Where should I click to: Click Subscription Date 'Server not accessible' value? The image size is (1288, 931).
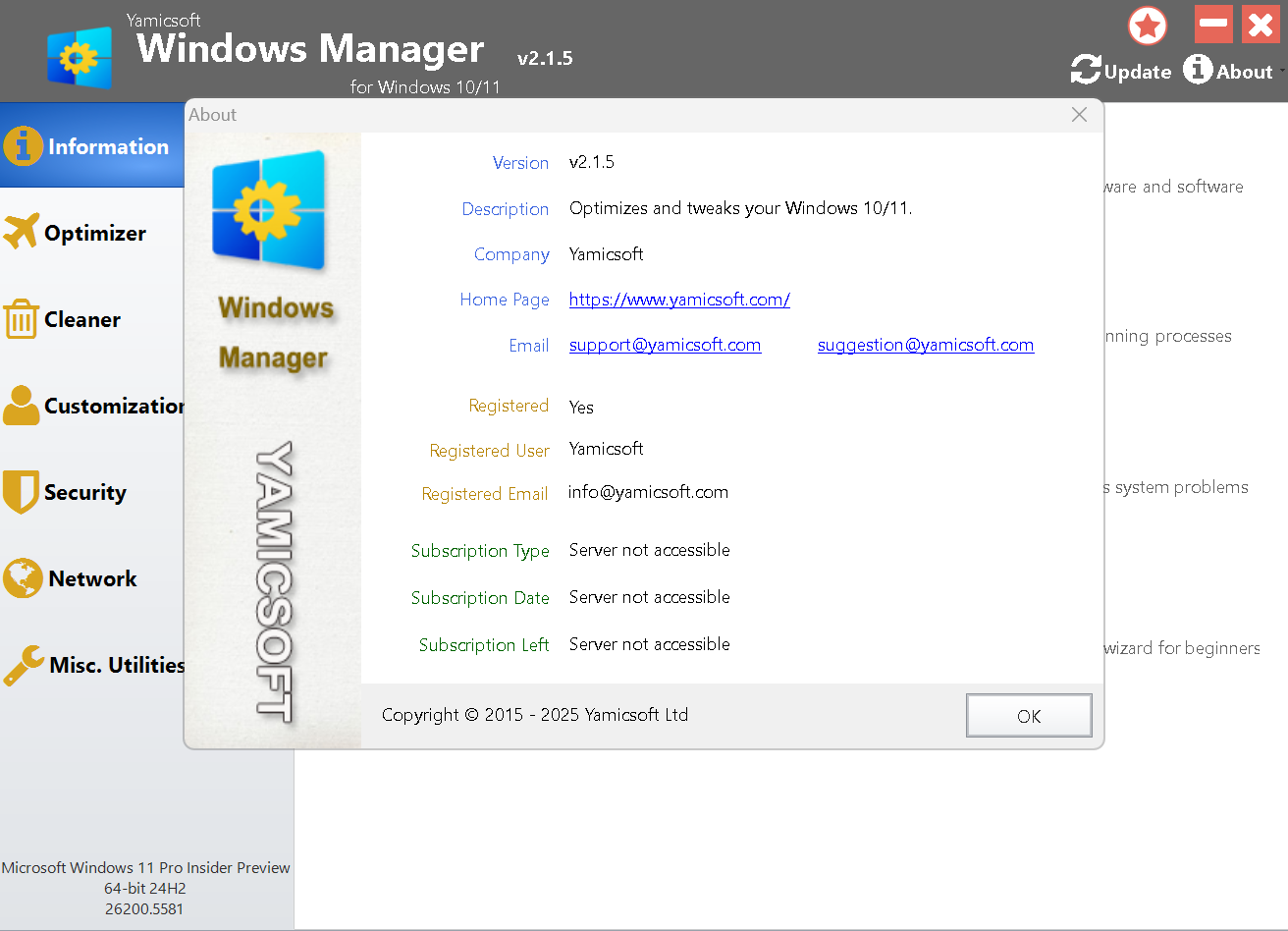coord(650,597)
